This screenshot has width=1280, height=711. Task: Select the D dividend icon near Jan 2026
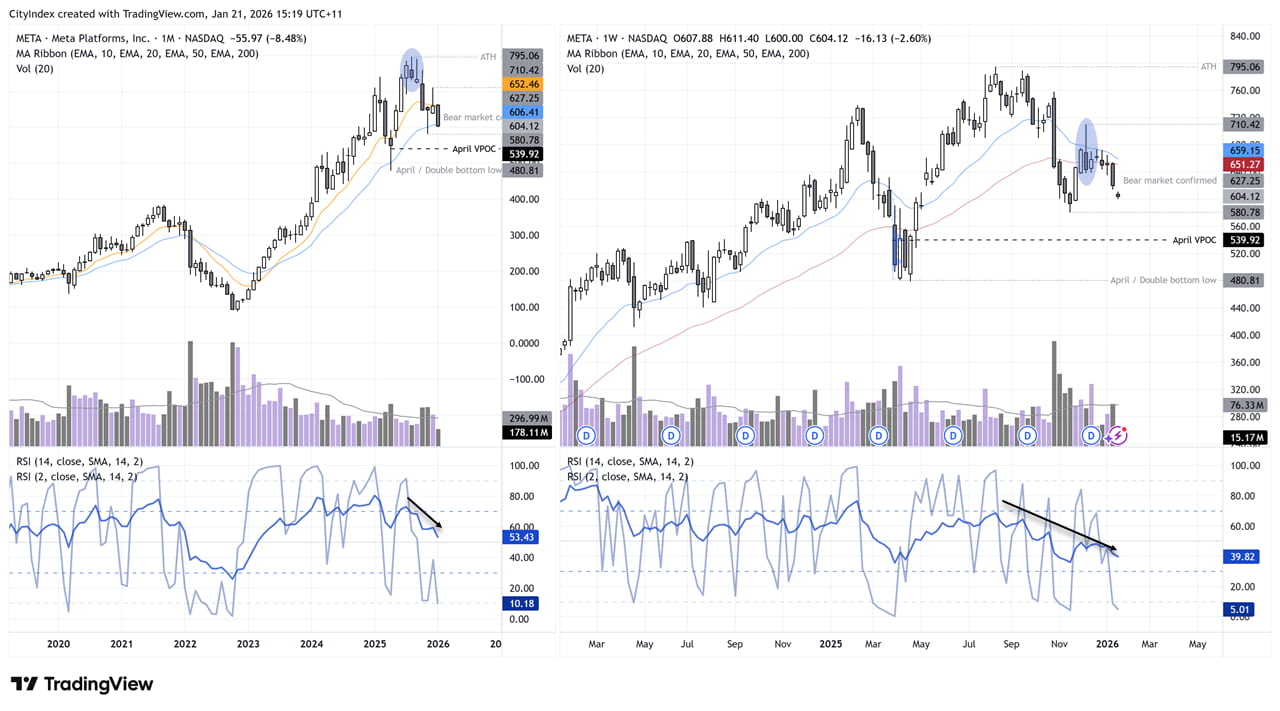pyautogui.click(x=1090, y=435)
